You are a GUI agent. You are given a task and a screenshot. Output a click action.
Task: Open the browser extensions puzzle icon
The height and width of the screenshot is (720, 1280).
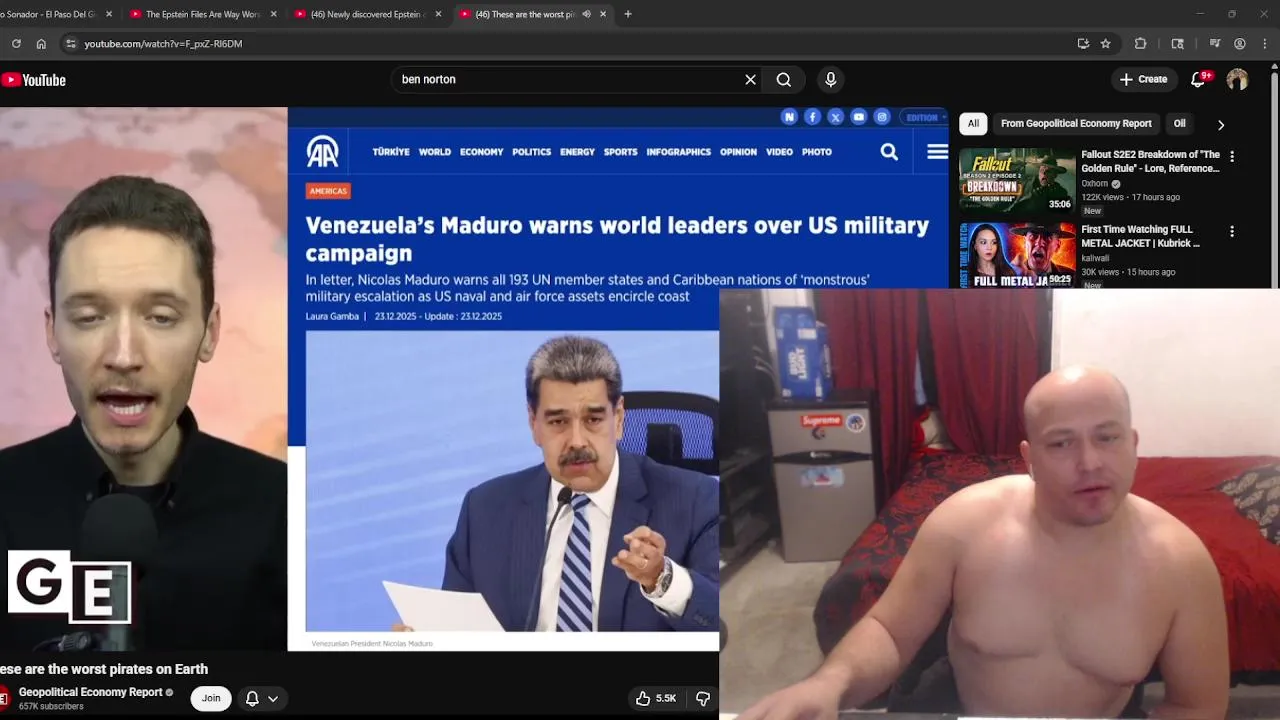(1140, 44)
